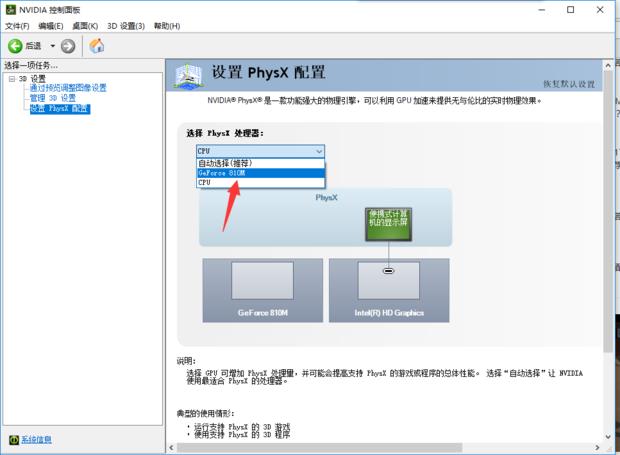Open the 文件(F) menu
Image resolution: width=620 pixels, height=455 pixels.
pos(17,26)
